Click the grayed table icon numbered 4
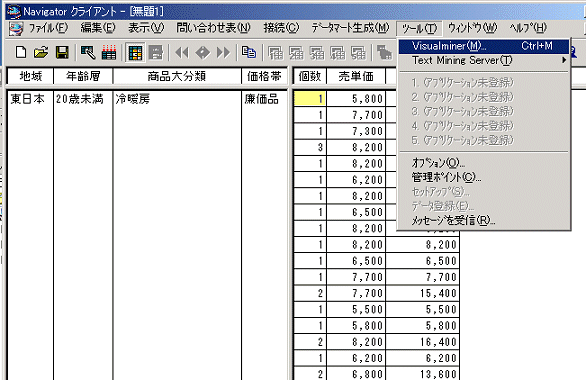Viewport: 586px width, 380px height. (x=337, y=53)
